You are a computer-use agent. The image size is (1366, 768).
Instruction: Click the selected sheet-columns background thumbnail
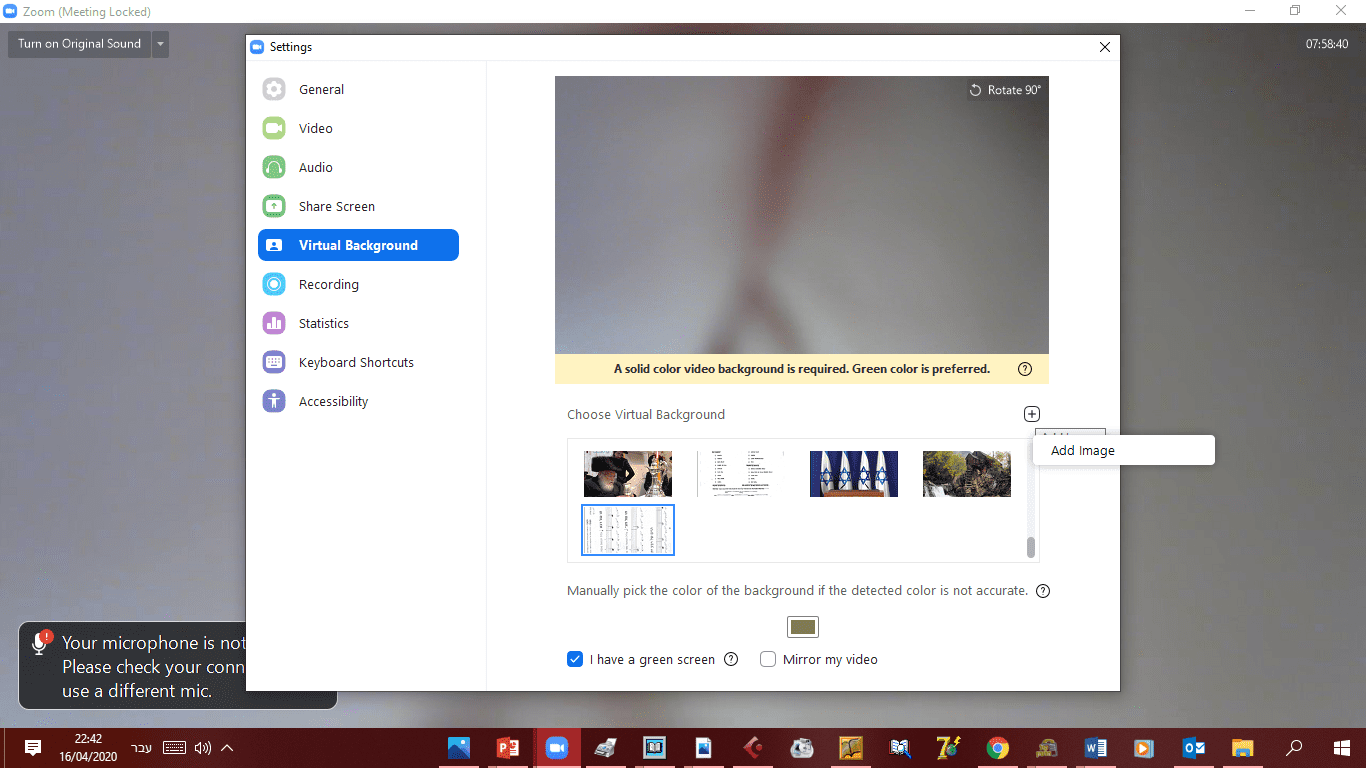(628, 530)
